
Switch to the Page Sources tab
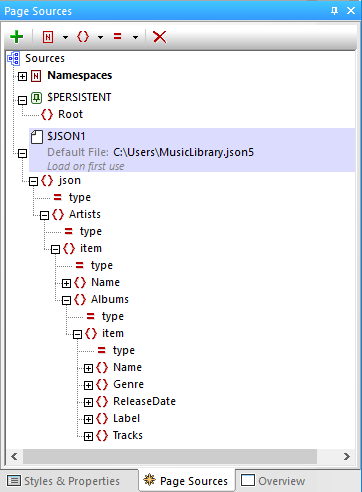[186, 480]
